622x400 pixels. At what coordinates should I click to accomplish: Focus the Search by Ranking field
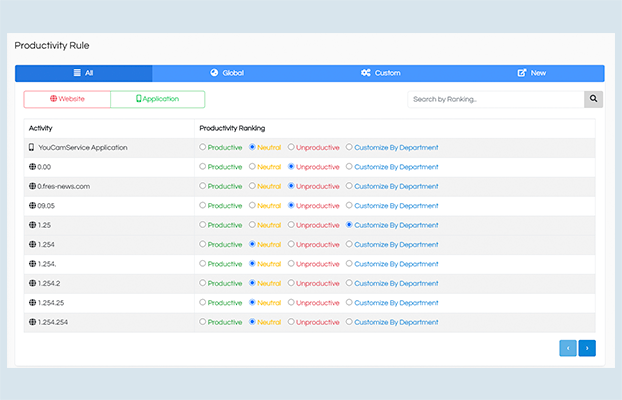tap(495, 99)
